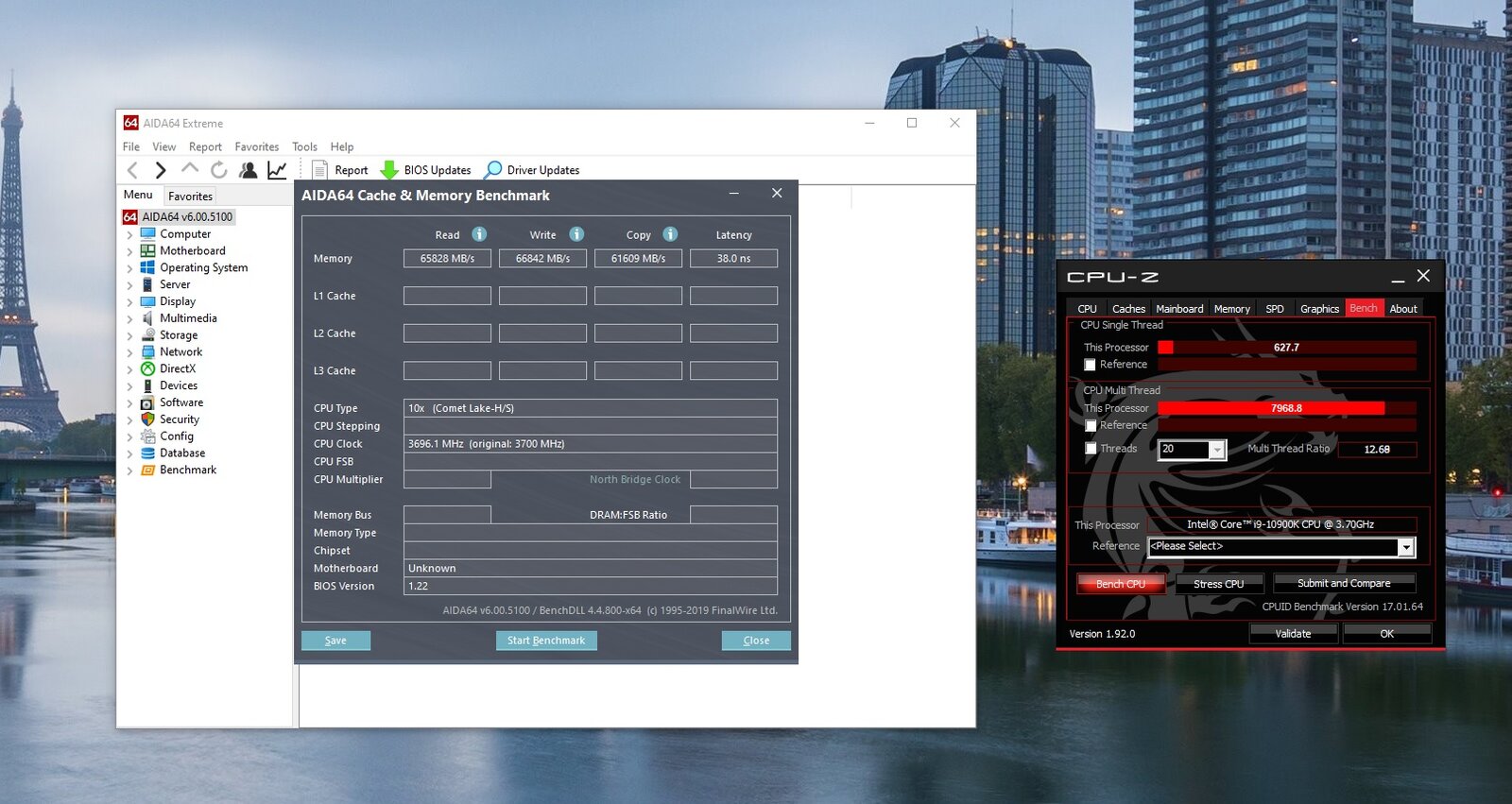
Task: Click the Memory Read value field 65828 MB/s
Action: [447, 258]
